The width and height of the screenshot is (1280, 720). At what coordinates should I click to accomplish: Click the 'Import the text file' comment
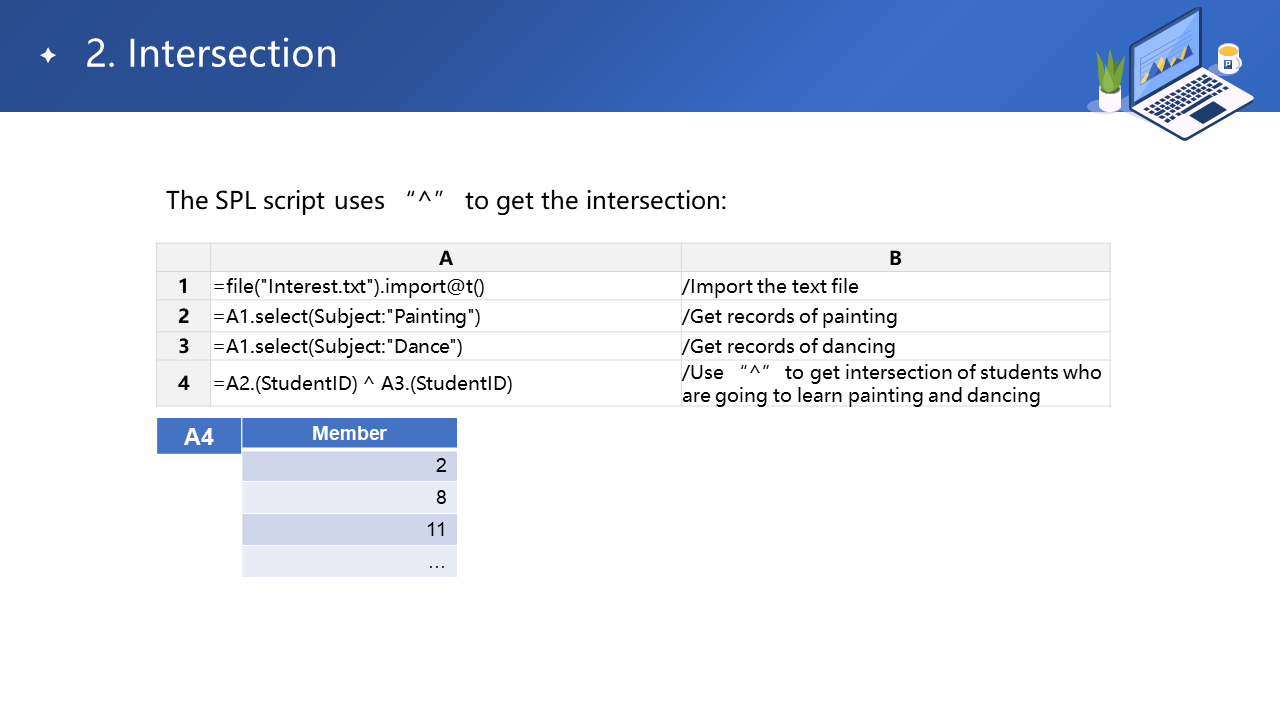(x=770, y=286)
